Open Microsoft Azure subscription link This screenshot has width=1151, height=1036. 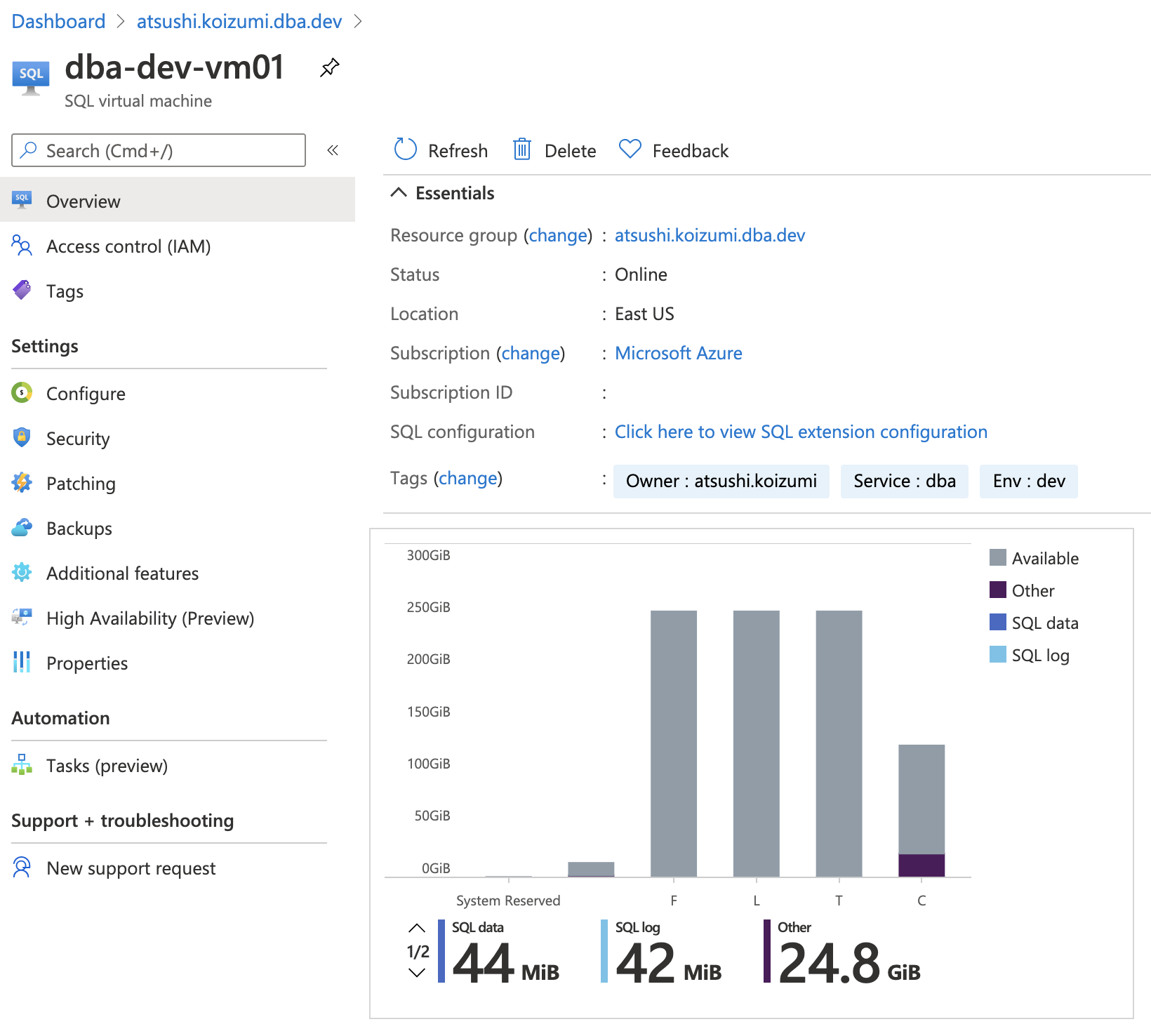coord(678,353)
